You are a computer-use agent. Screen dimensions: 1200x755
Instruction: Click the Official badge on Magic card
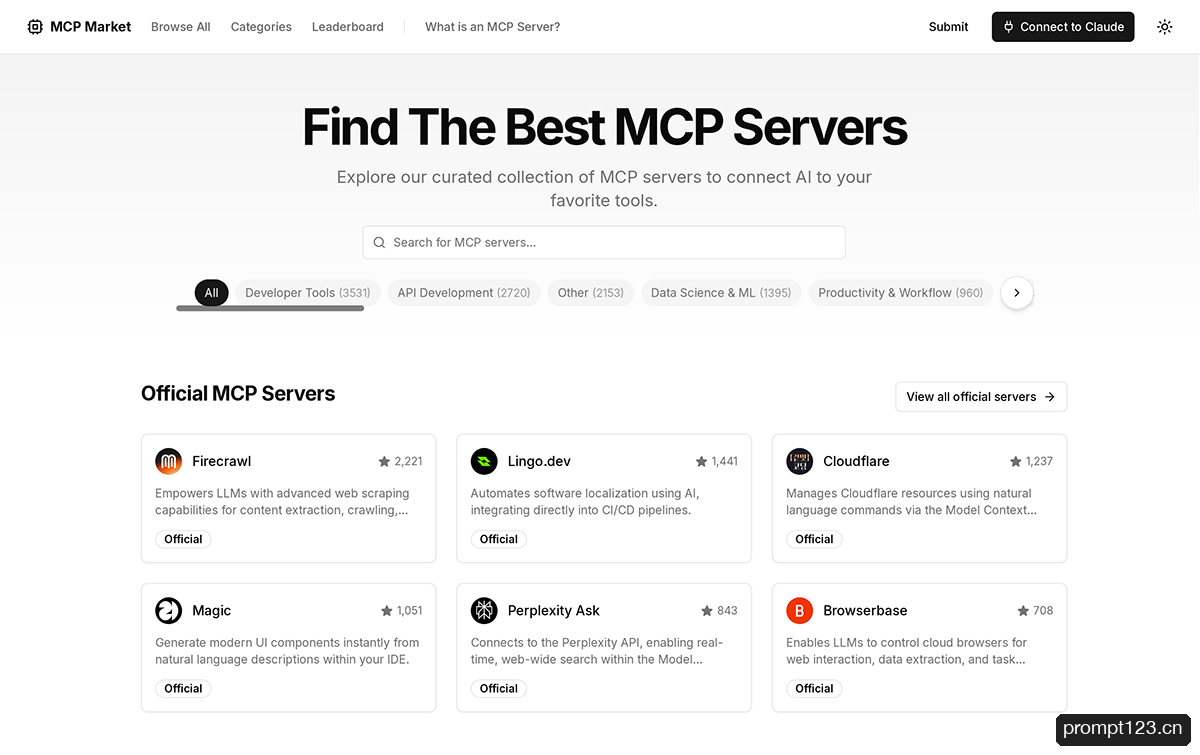click(x=183, y=688)
